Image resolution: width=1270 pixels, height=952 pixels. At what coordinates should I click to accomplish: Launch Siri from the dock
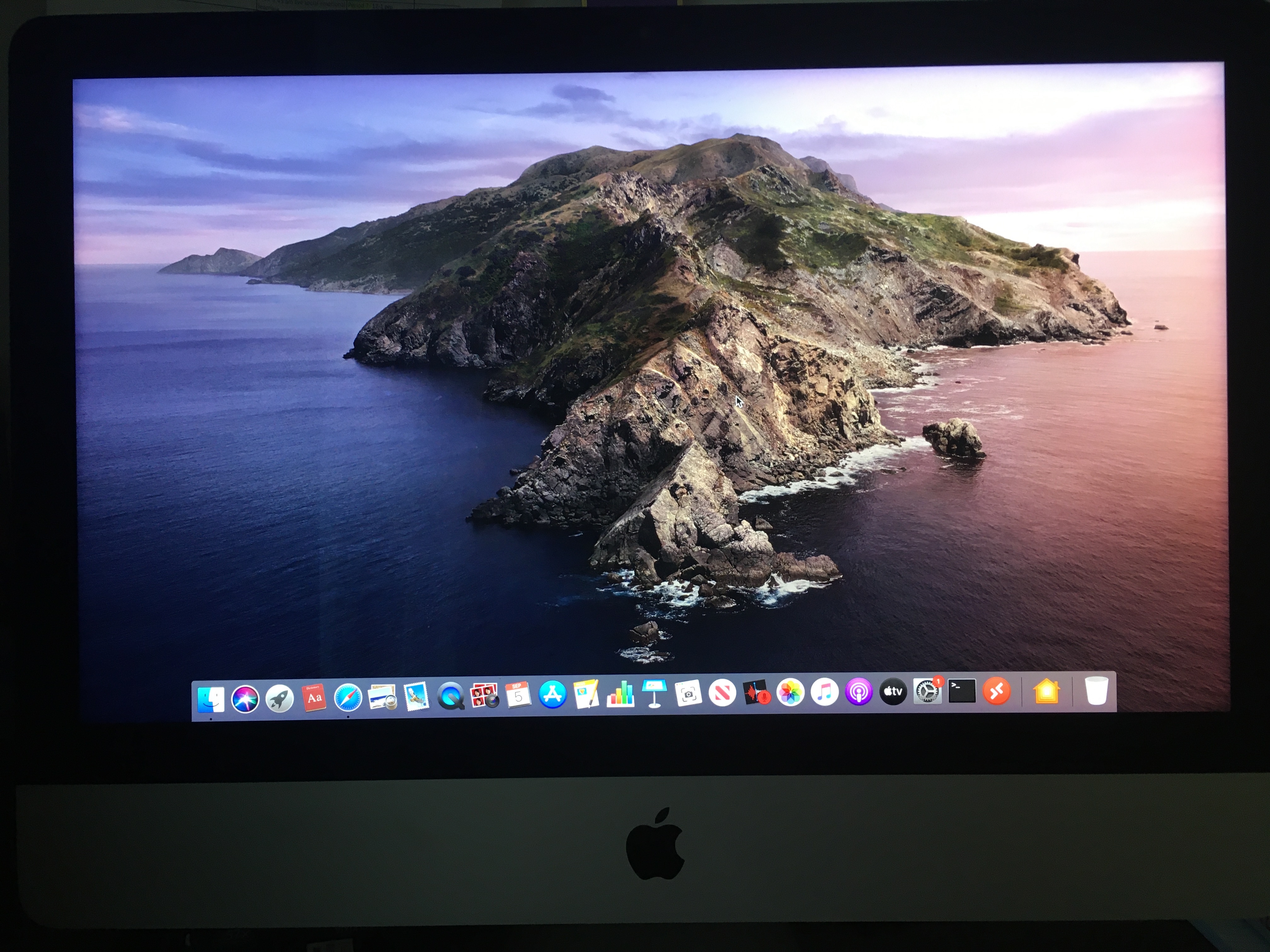pyautogui.click(x=245, y=699)
